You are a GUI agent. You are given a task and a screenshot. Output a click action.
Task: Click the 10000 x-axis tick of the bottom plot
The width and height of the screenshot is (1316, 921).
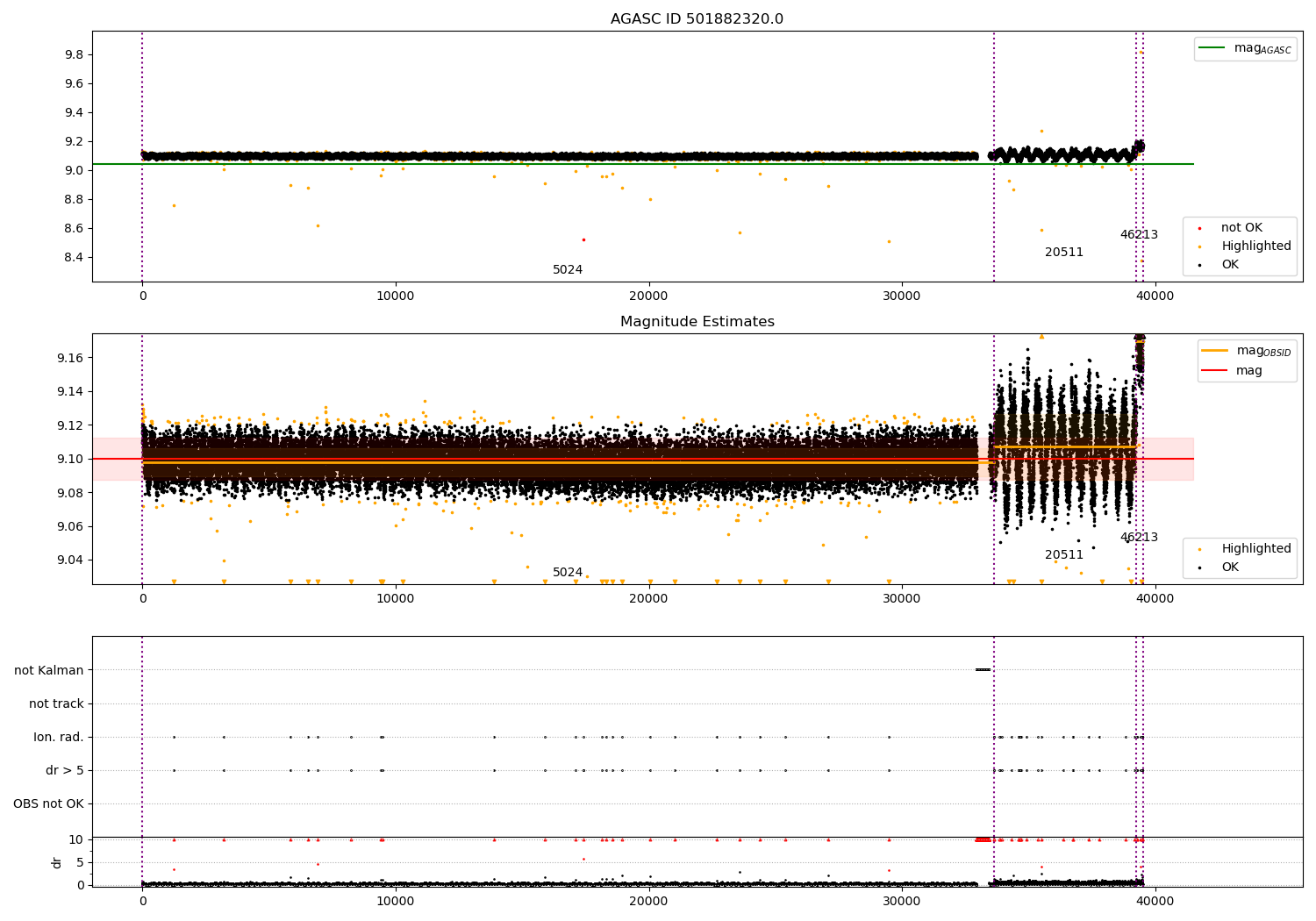point(396,901)
